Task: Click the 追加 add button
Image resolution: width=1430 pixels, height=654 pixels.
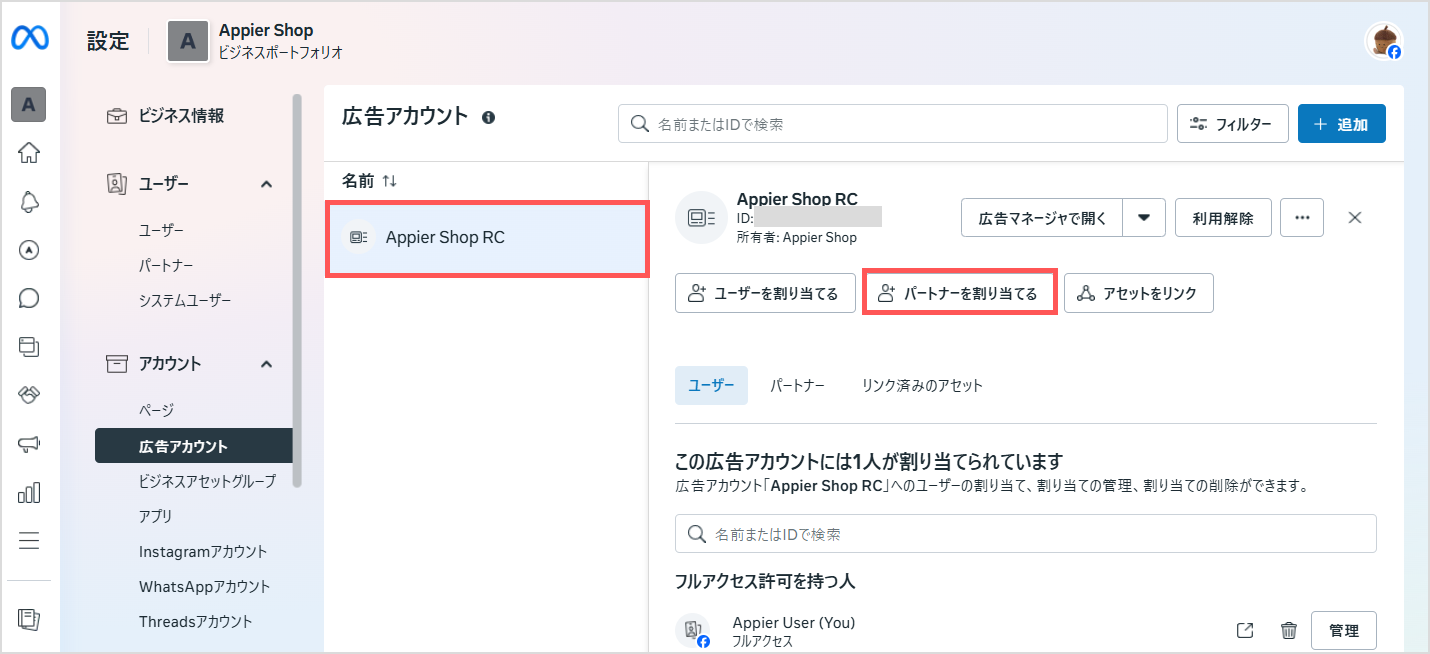Action: point(1341,124)
